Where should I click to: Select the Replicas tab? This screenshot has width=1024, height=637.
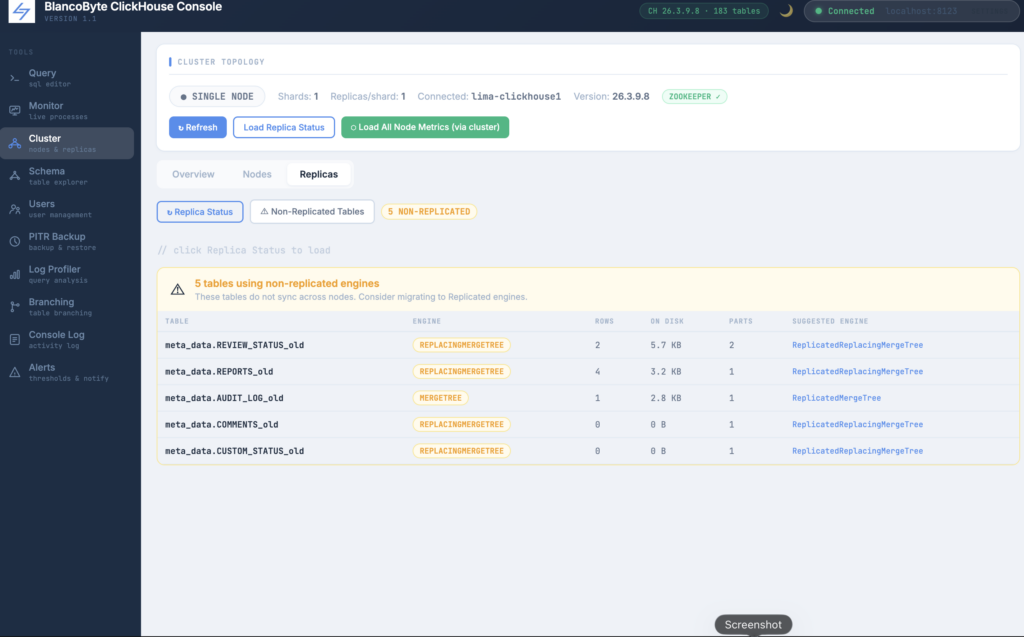[319, 174]
